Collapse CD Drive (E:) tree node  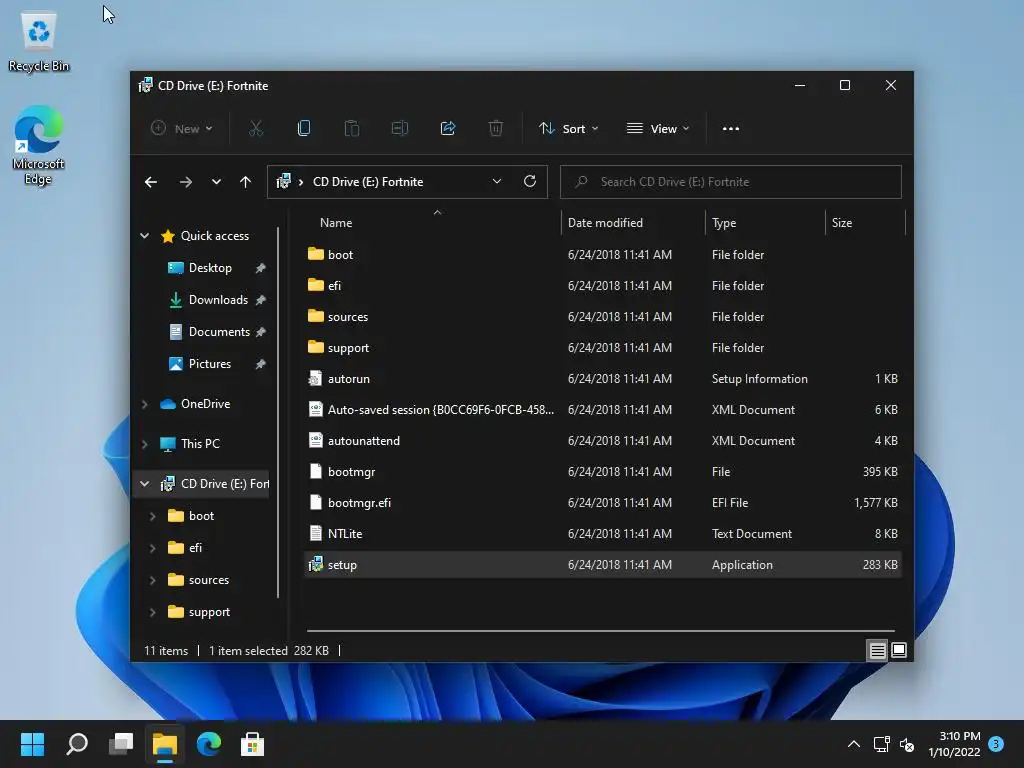144,484
